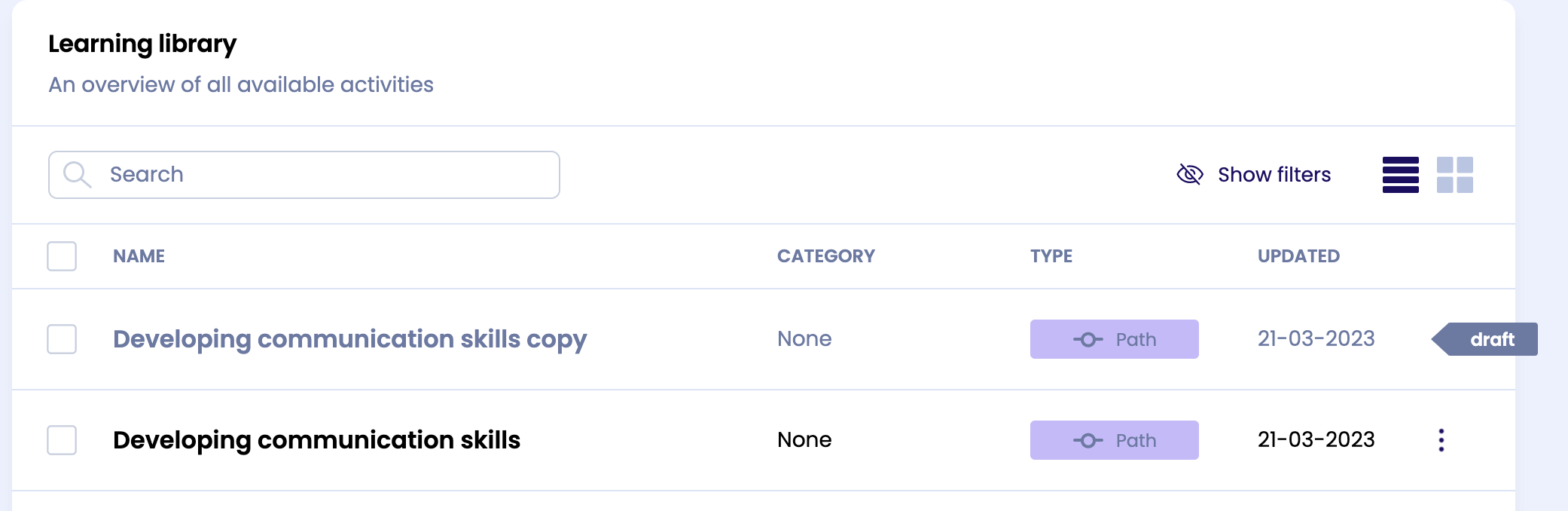Switch to grid view layout

[1454, 175]
